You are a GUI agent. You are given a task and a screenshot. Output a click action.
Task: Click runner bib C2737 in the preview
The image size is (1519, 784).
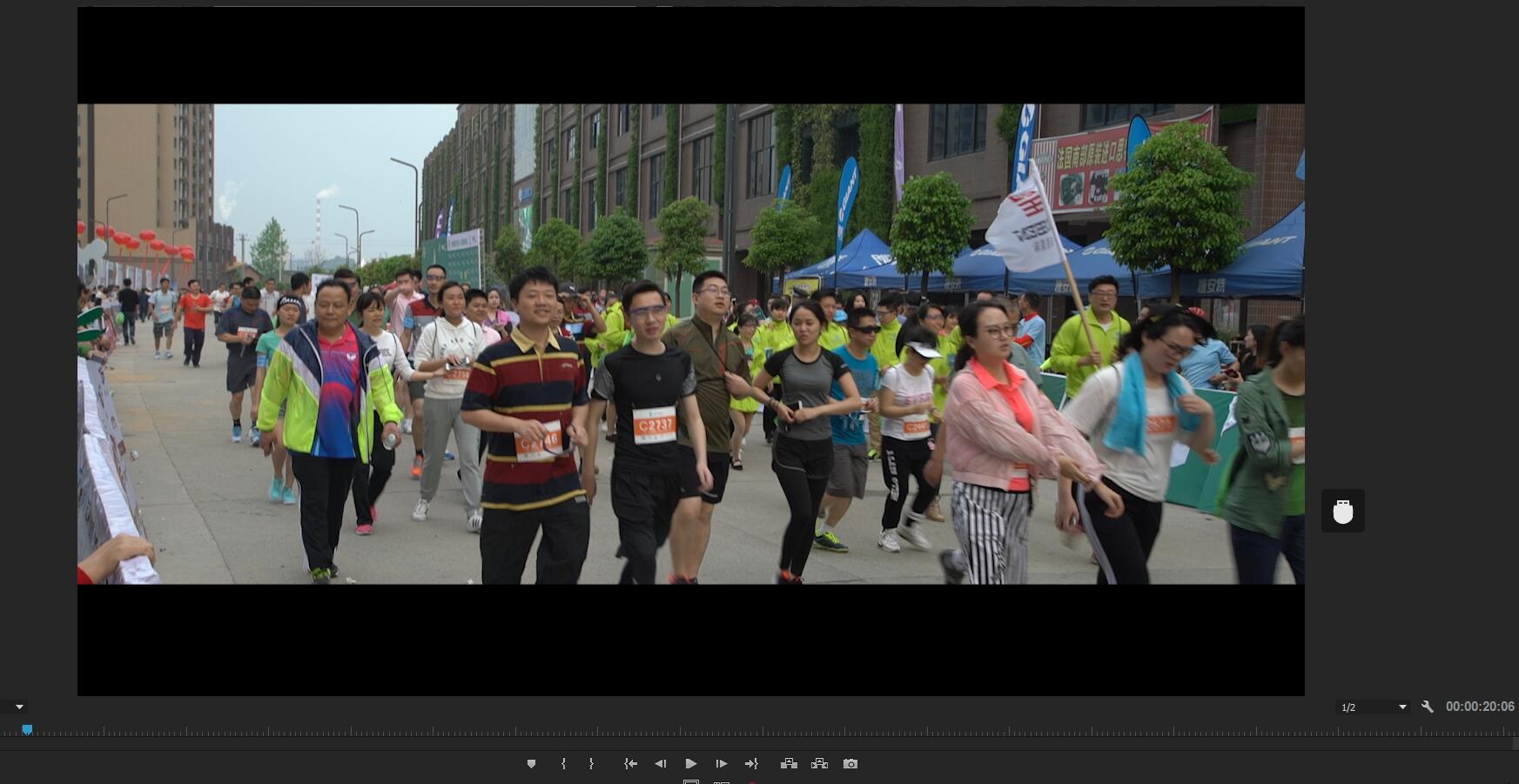click(x=655, y=426)
